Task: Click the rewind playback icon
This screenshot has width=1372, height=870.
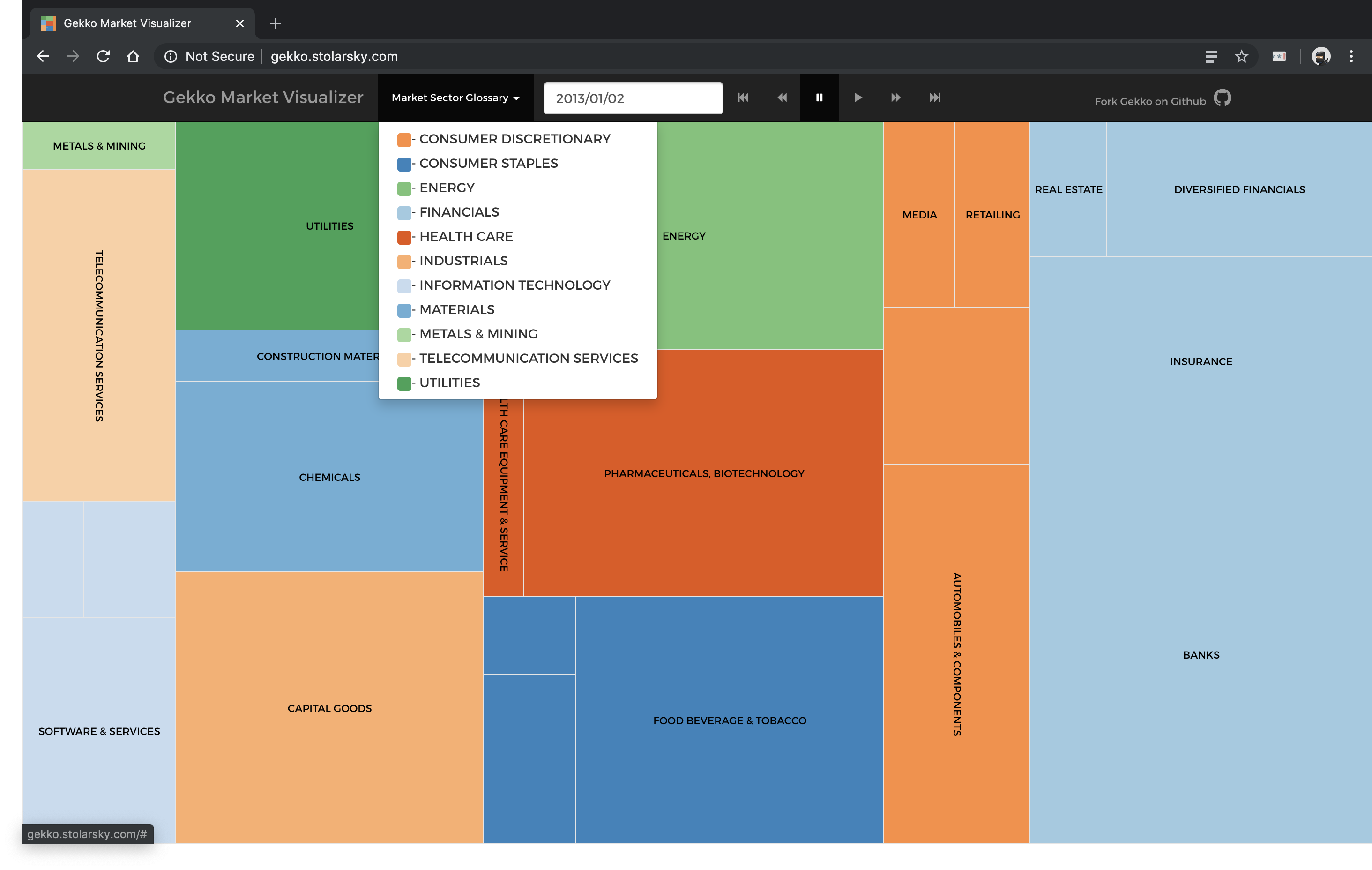Action: [x=781, y=97]
